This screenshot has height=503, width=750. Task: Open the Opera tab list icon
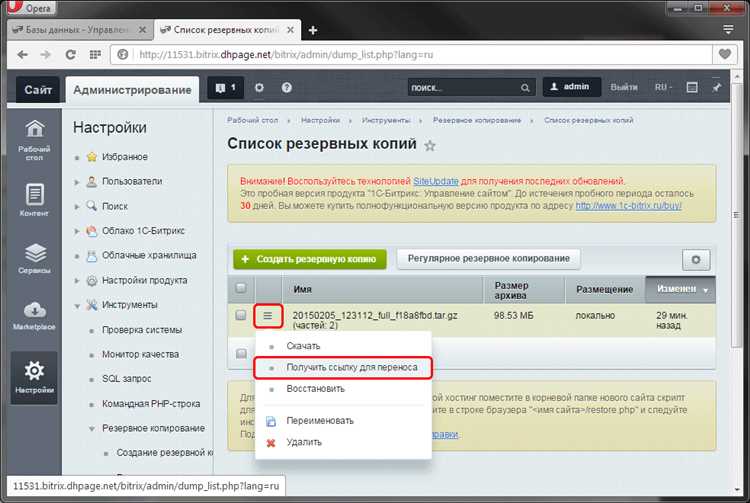click(728, 30)
